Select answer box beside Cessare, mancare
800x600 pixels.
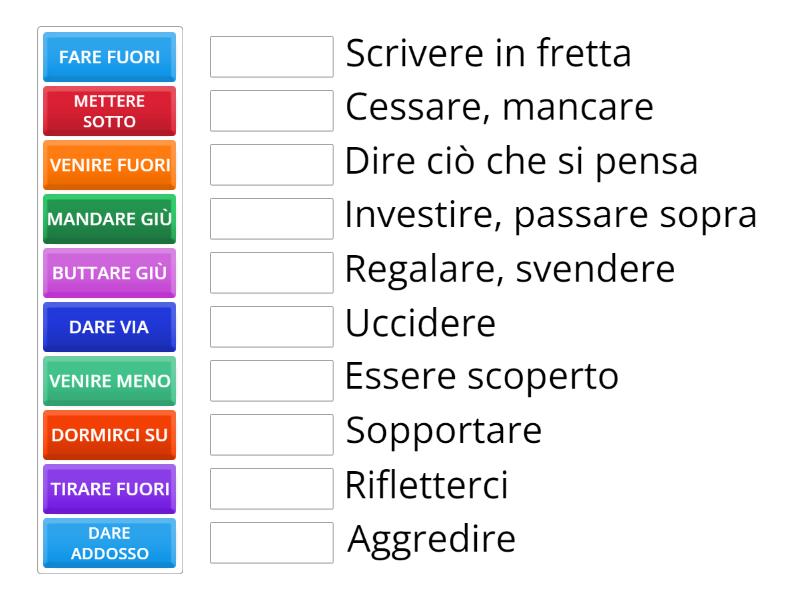272,111
